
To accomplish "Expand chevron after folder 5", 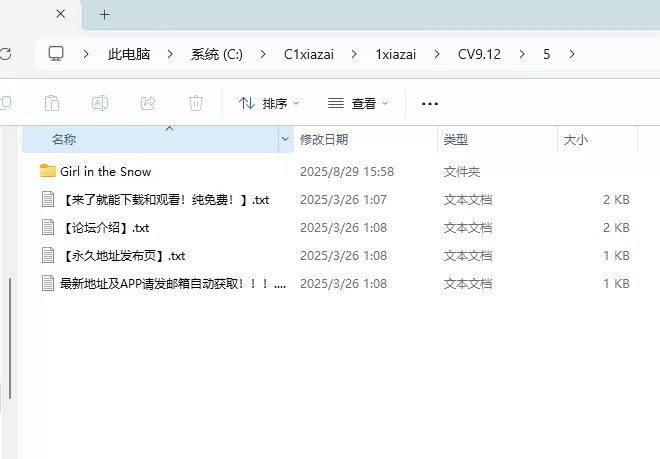I will 572,54.
